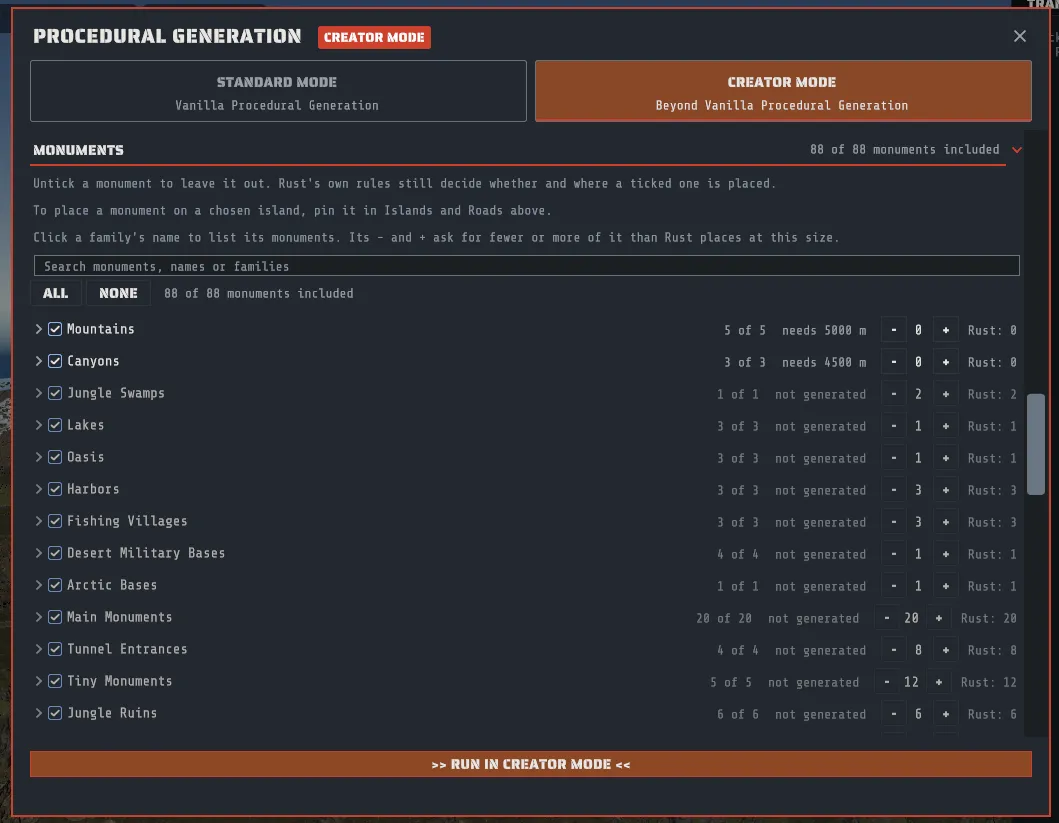This screenshot has height=823, width=1059.
Task: Expand the Canyons family row
Action: 38,361
